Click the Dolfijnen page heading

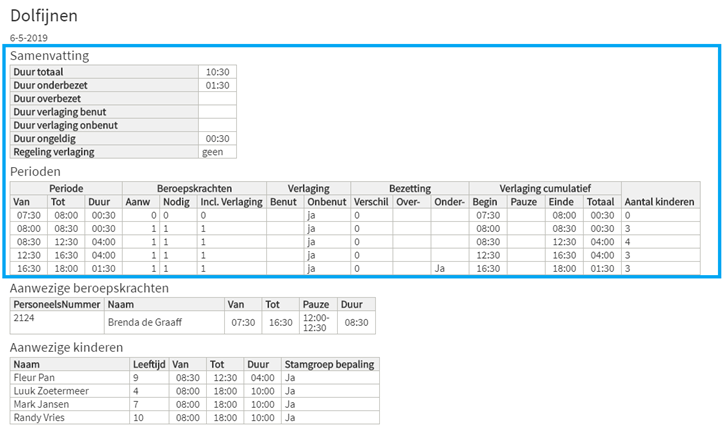[x=44, y=15]
